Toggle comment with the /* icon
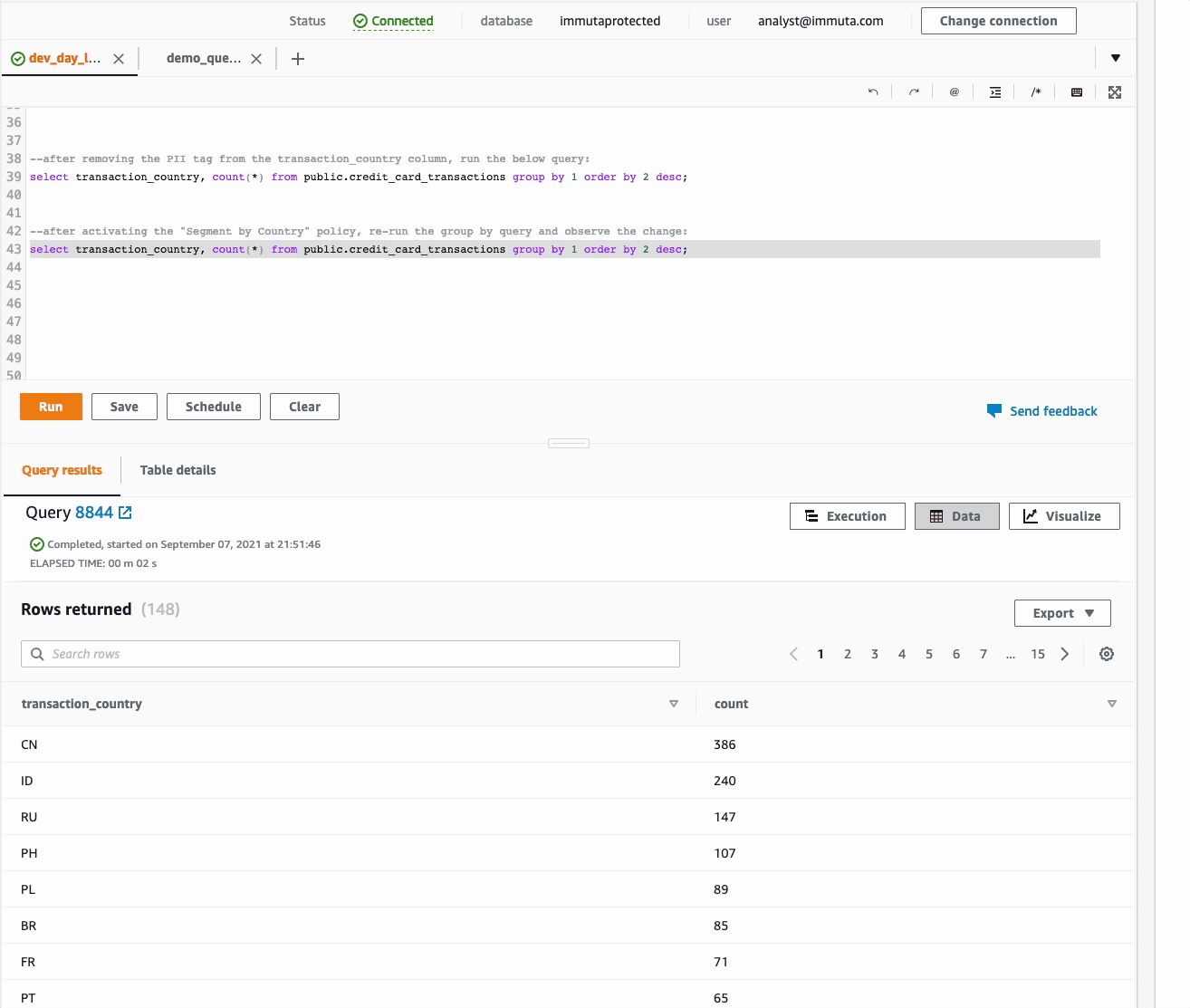1190x1008 pixels. coord(1036,92)
